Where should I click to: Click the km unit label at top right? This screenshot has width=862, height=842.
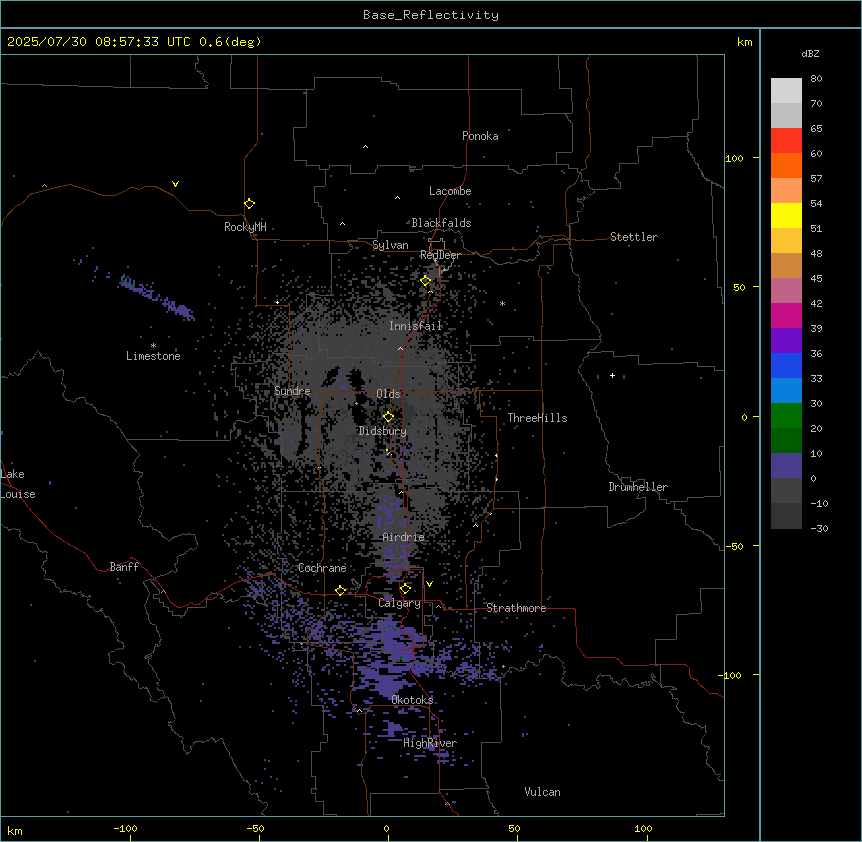pyautogui.click(x=744, y=42)
